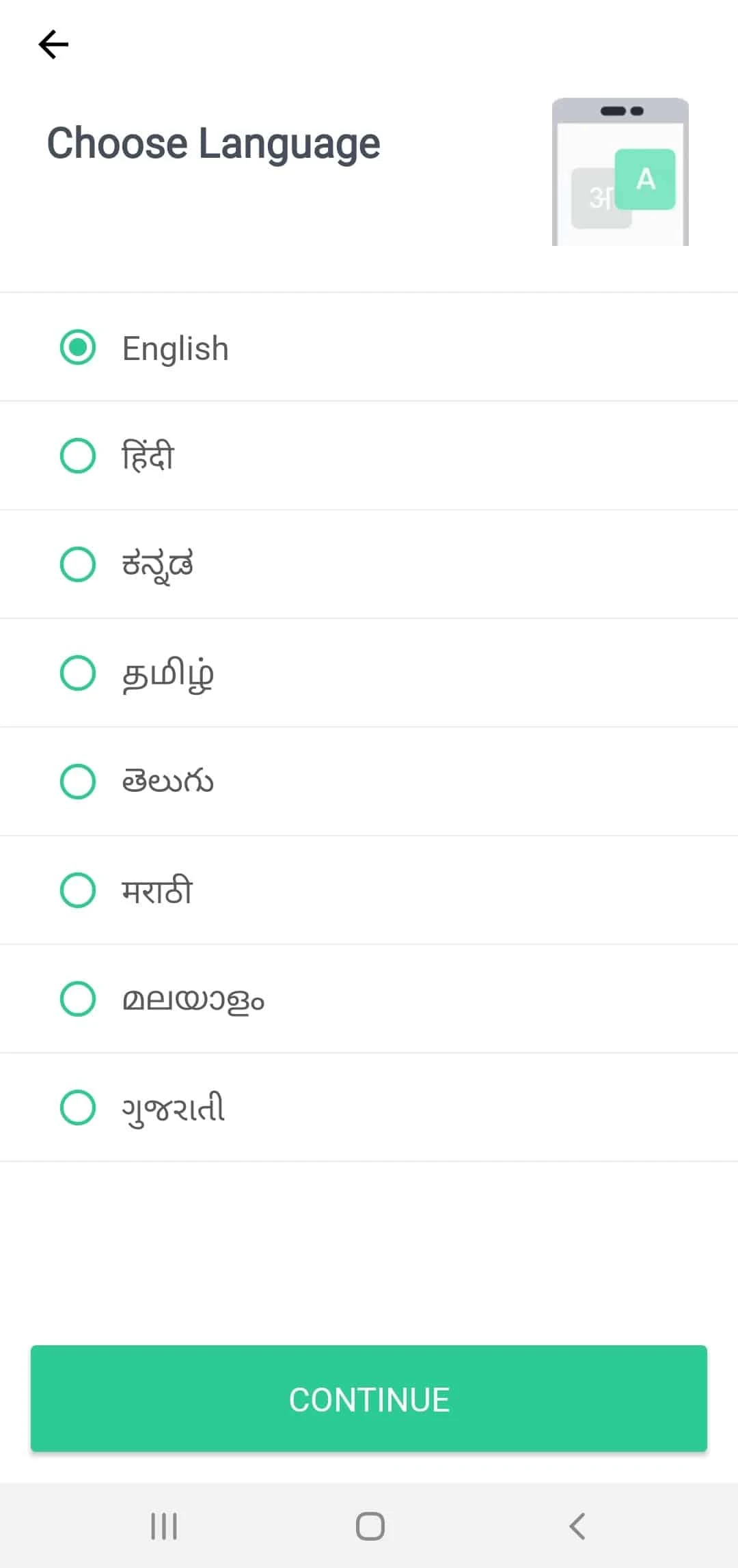Tap the ગુજરાતી language label text
Image resolution: width=738 pixels, height=1568 pixels.
(x=174, y=1108)
